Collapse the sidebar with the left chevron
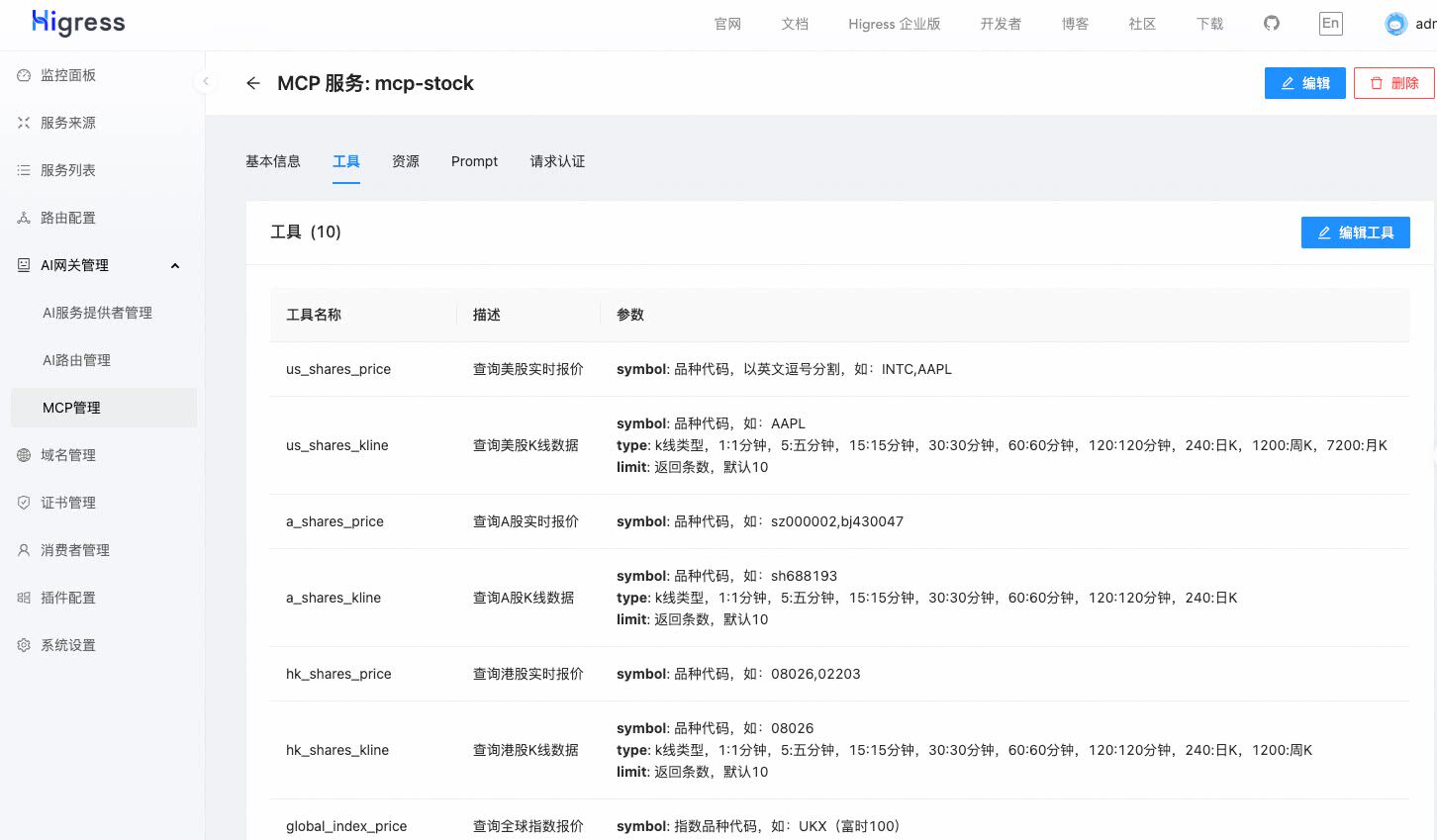The height and width of the screenshot is (840, 1437). [205, 80]
